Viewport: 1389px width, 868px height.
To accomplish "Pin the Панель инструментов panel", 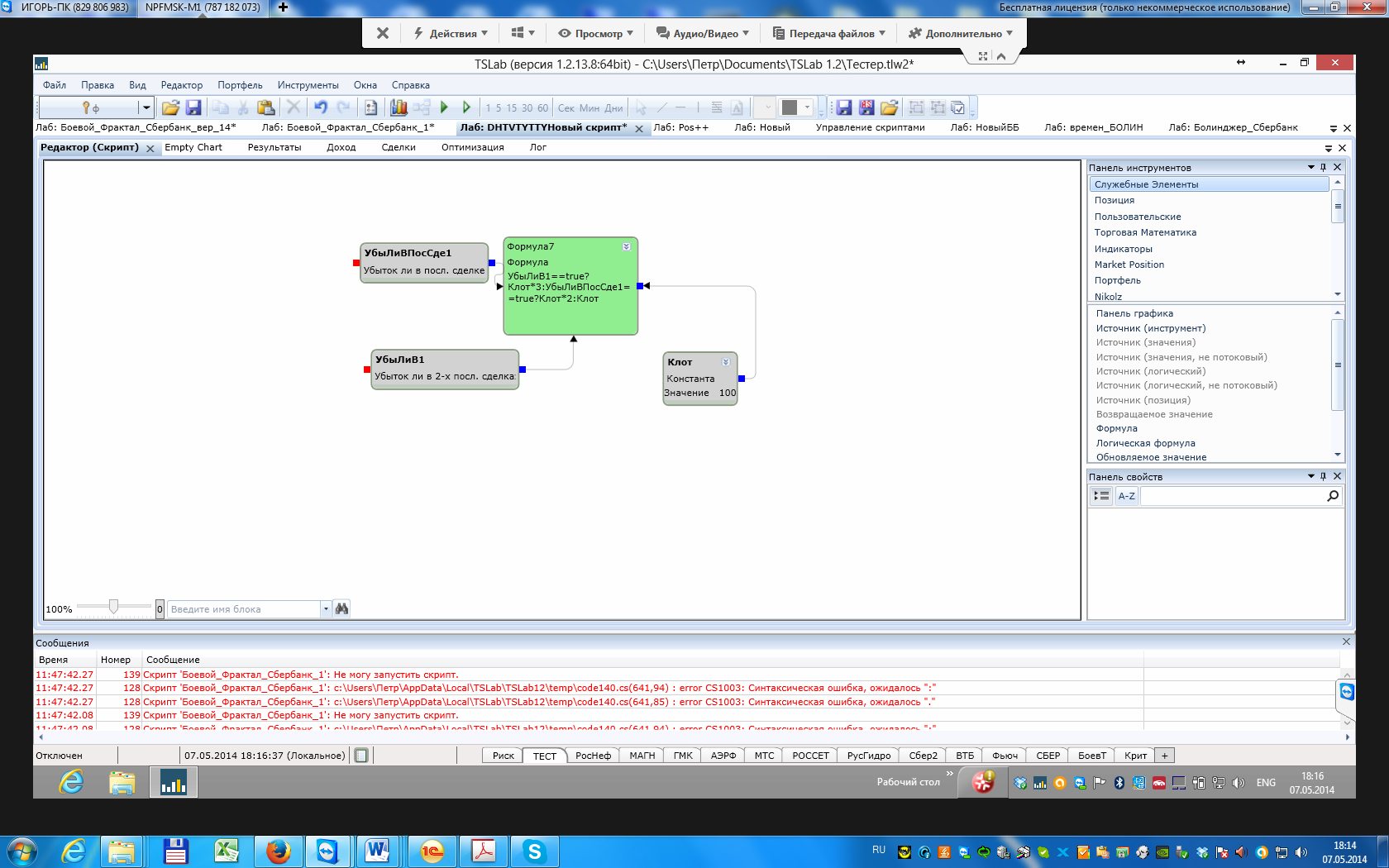I will coord(1323,168).
